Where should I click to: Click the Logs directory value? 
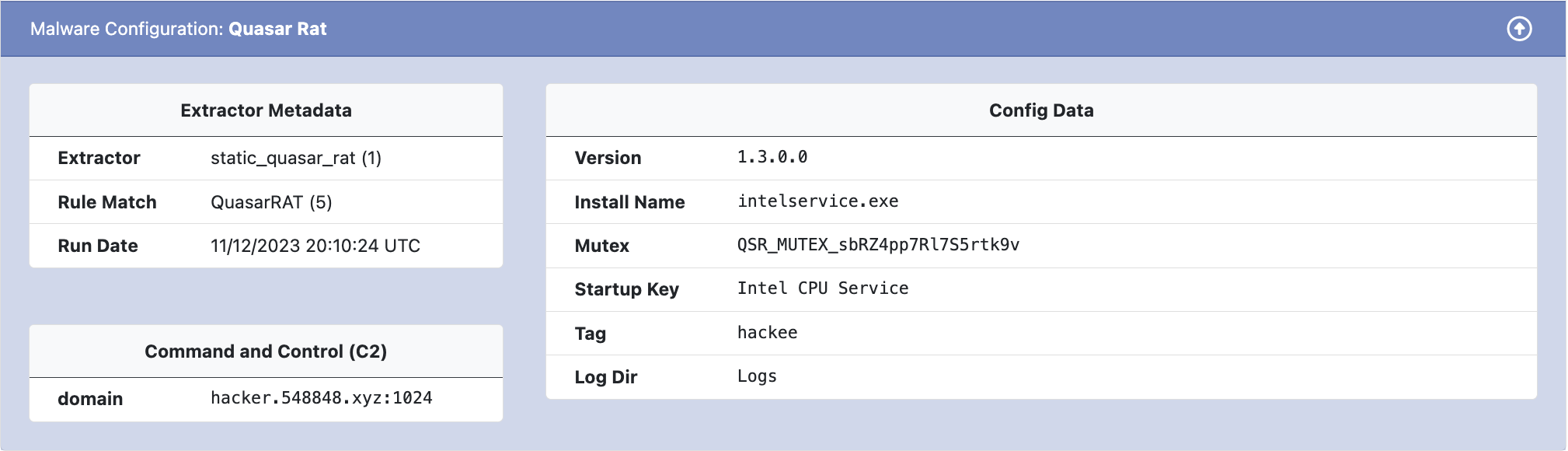757,376
